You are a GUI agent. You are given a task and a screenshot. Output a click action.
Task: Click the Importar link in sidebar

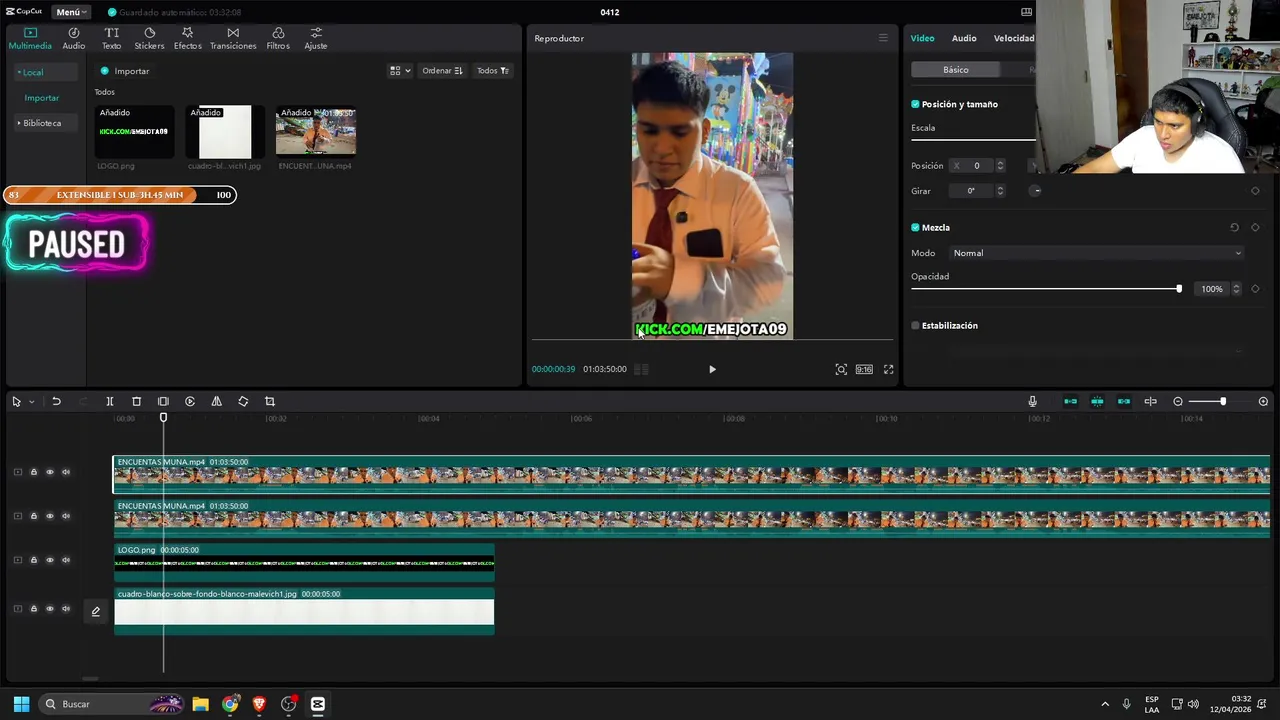tap(42, 98)
